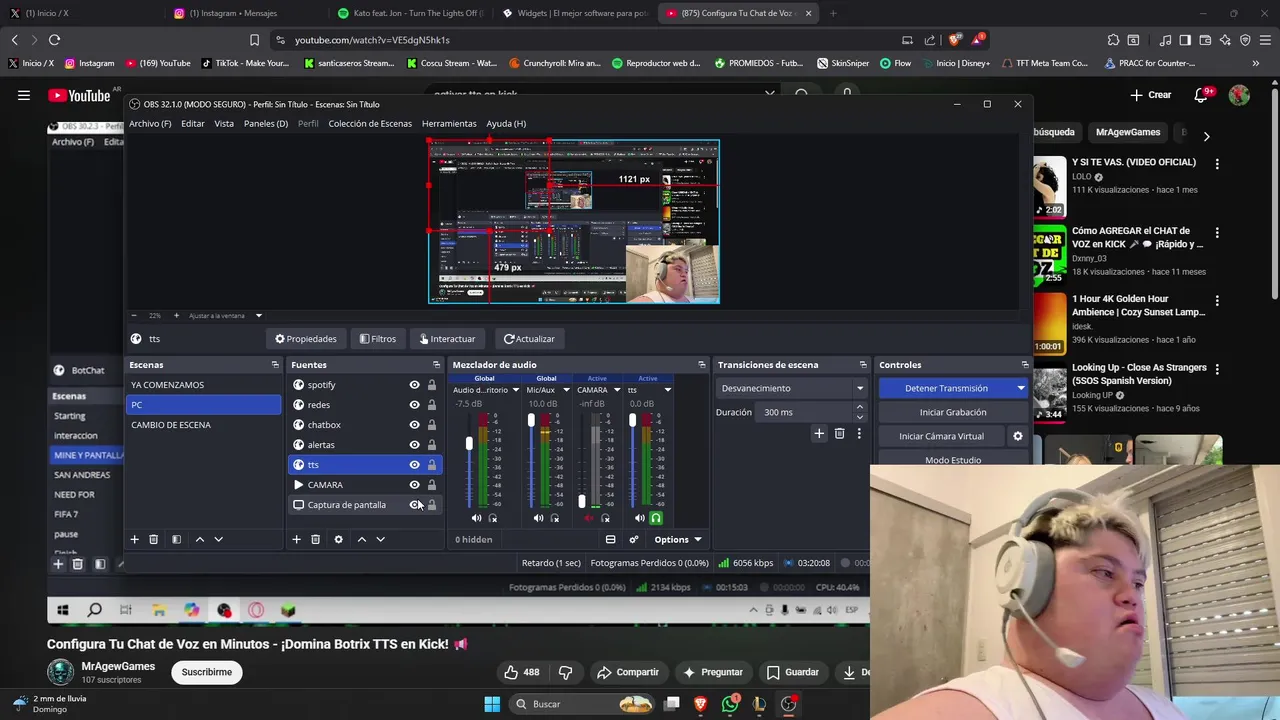1280x720 pixels.
Task: Open Mic/Aux source dropdown arrow
Action: point(566,390)
